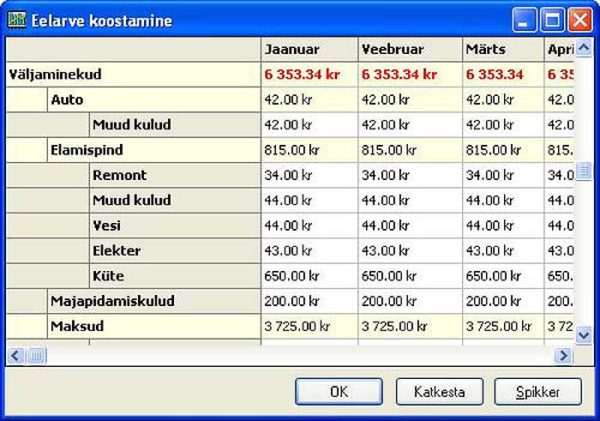Image resolution: width=600 pixels, height=421 pixels.
Task: Select the Remont subcategory row
Action: point(119,175)
